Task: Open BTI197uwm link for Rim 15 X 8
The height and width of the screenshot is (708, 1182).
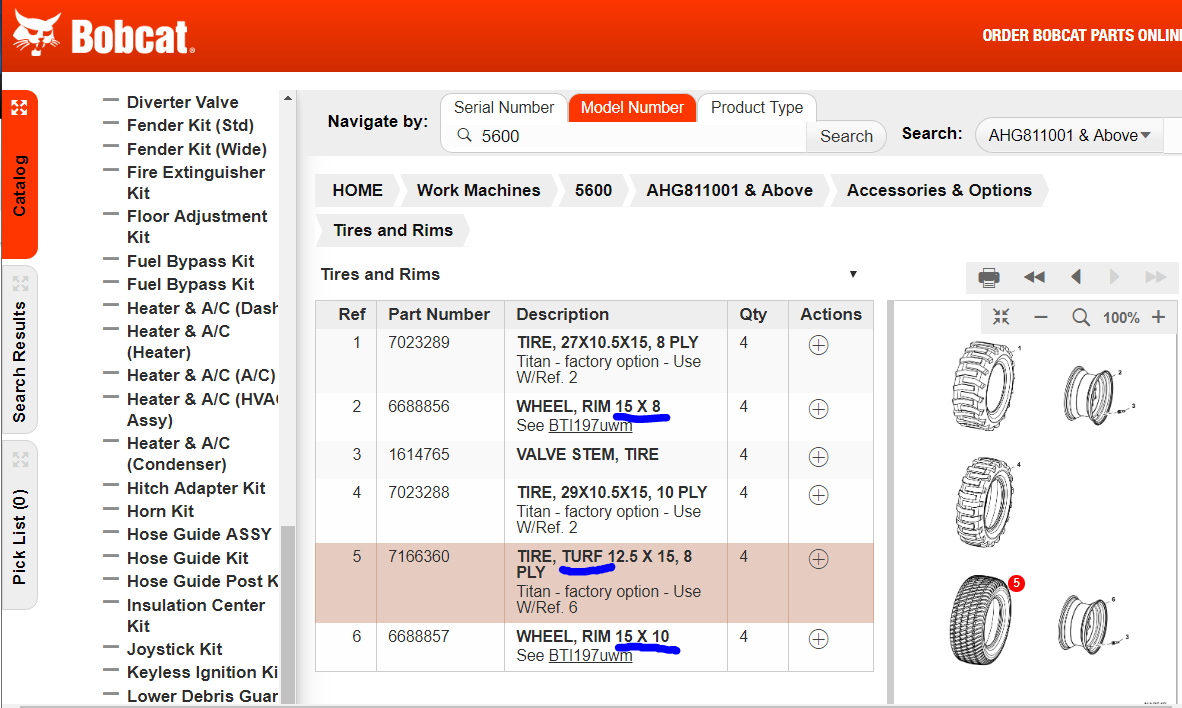Action: point(590,426)
